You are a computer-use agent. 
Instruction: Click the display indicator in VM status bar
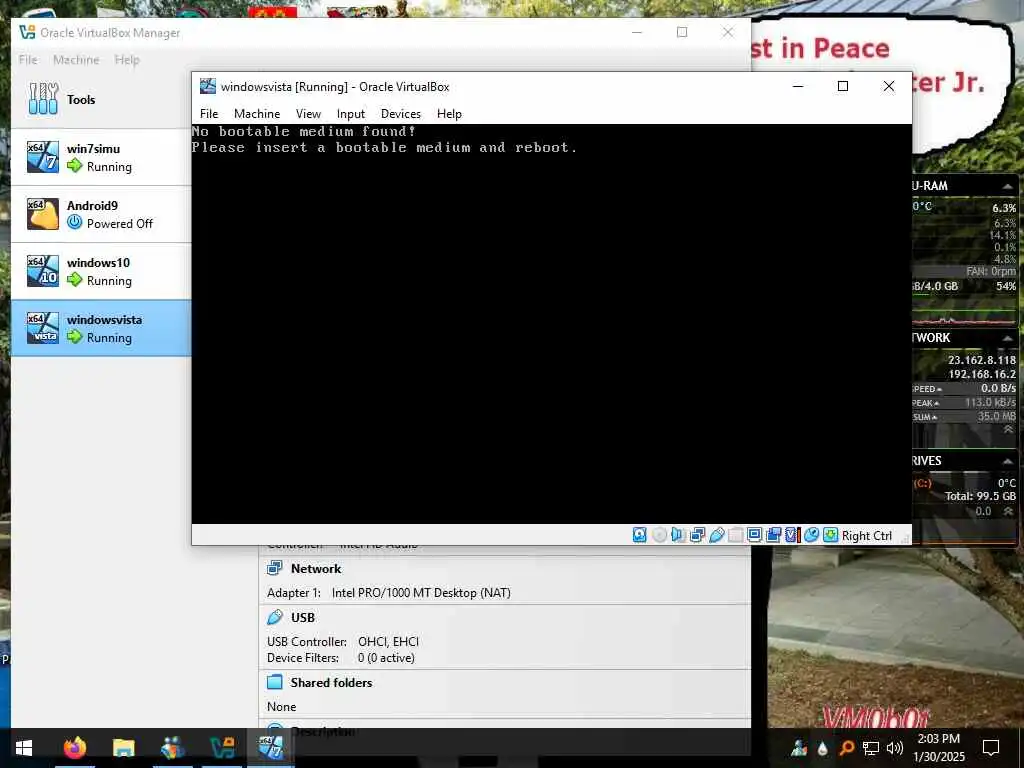click(754, 536)
